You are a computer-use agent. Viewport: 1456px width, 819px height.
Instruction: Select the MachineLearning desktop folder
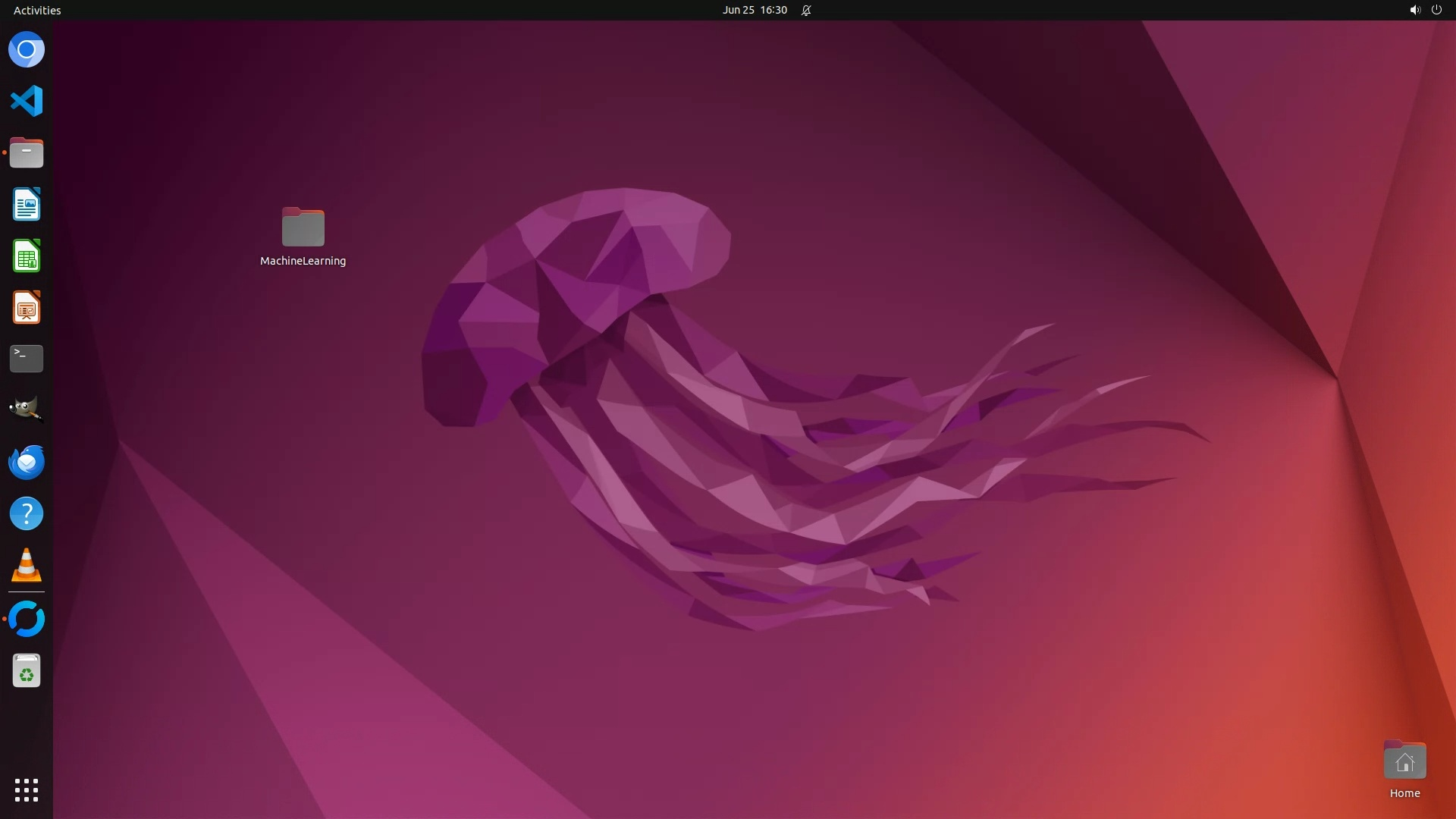[x=303, y=227]
